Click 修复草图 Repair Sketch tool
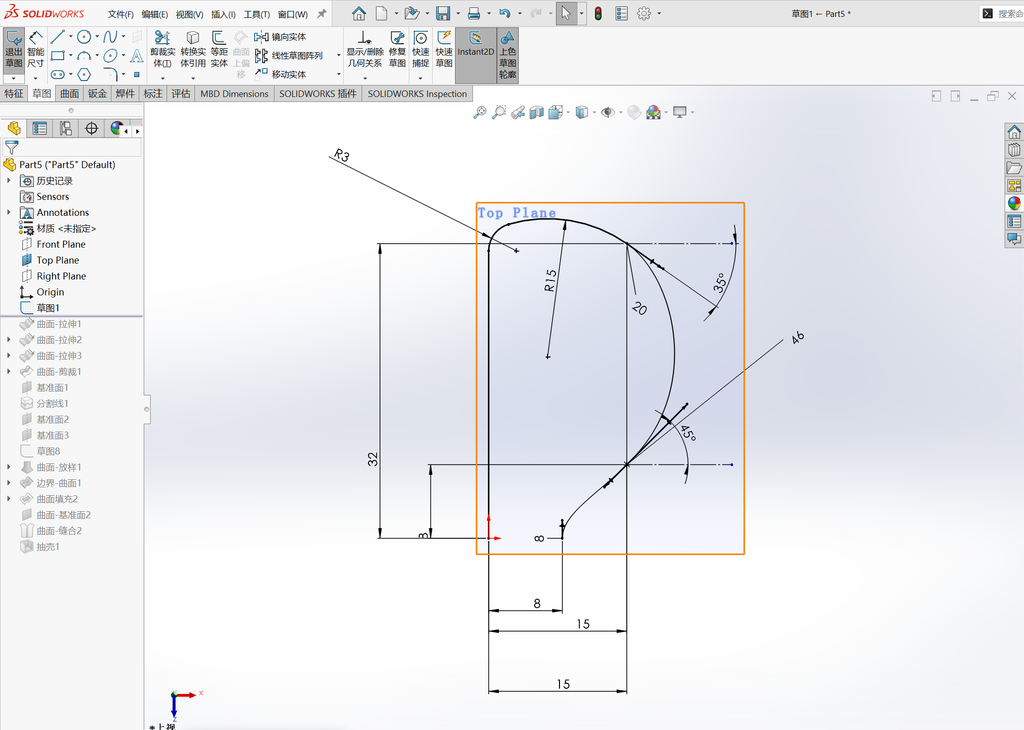Screen dimensions: 1024x730 (397, 49)
